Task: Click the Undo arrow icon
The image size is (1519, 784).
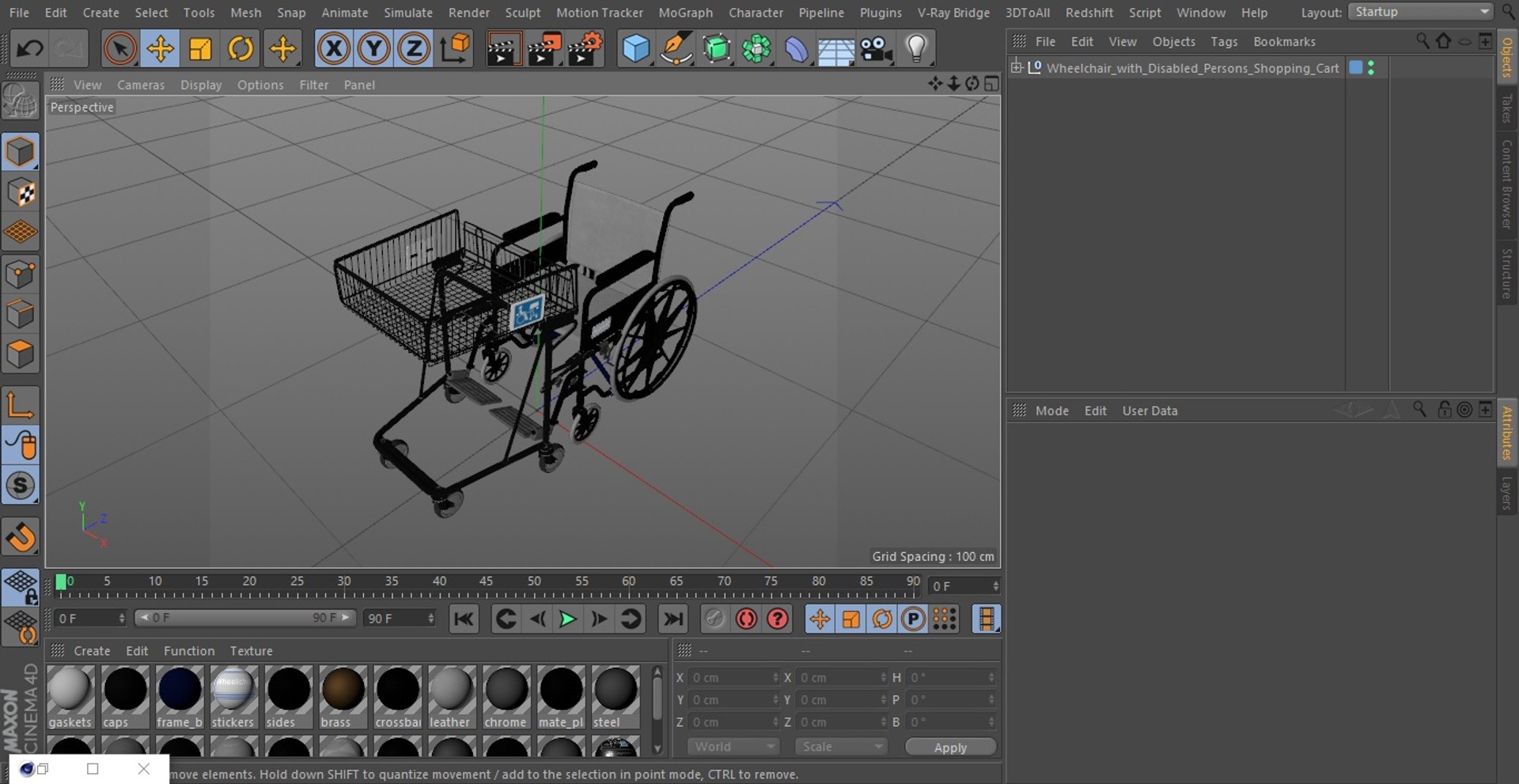Action: pyautogui.click(x=29, y=49)
